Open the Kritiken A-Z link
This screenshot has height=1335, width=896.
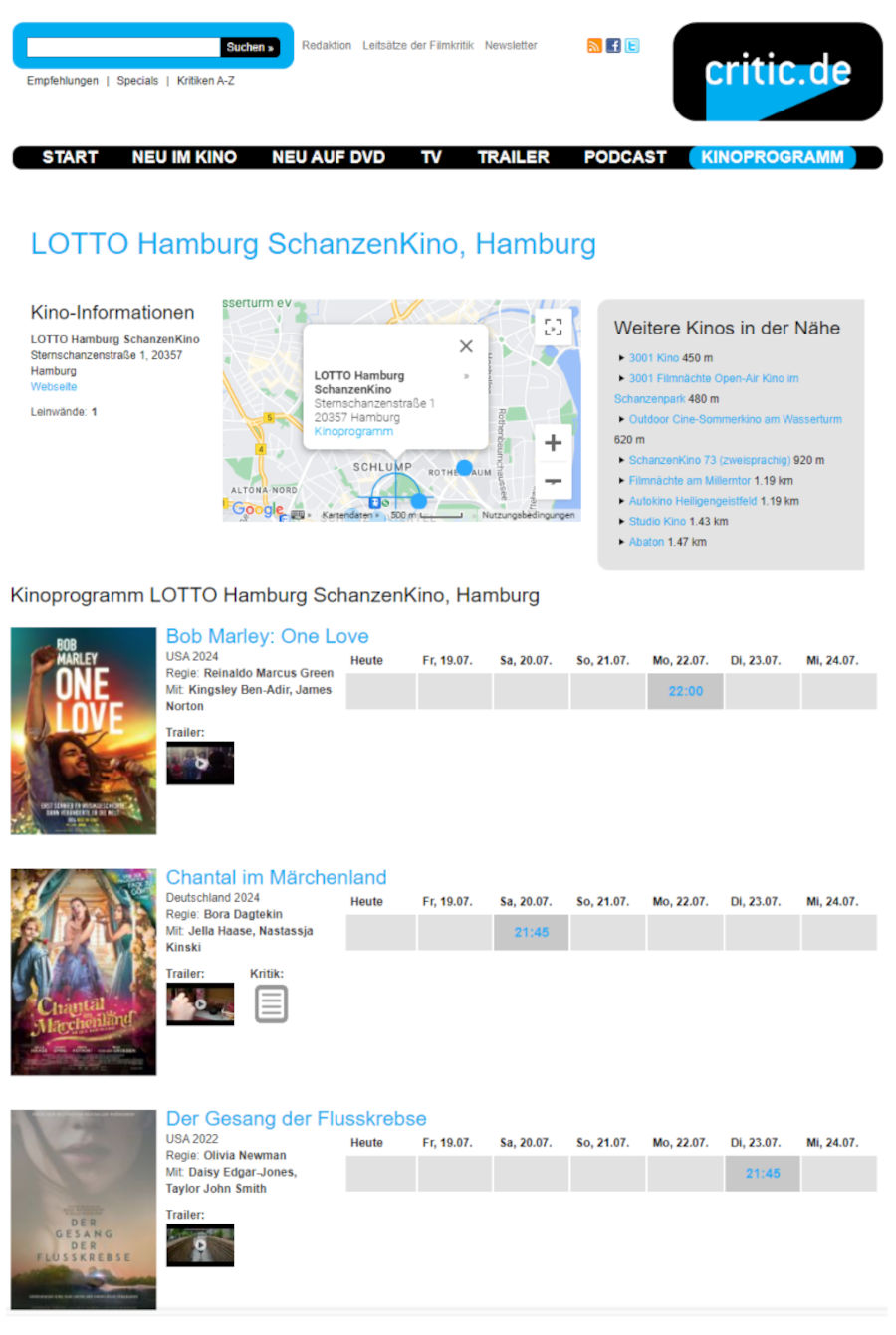point(206,81)
